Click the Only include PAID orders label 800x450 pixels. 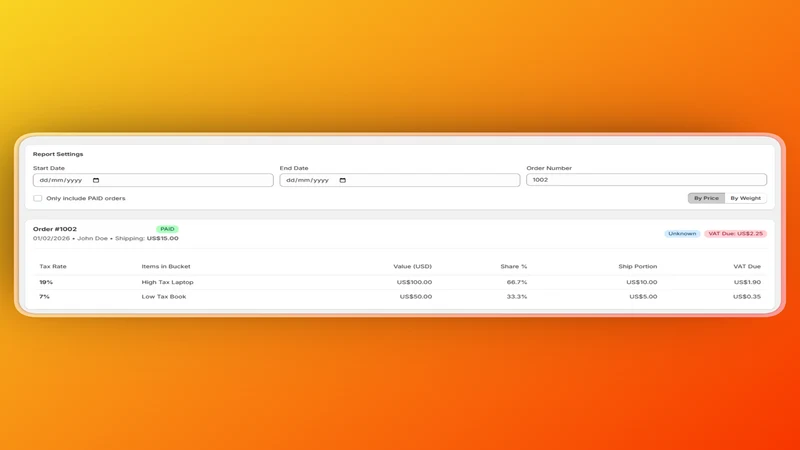[86, 198]
